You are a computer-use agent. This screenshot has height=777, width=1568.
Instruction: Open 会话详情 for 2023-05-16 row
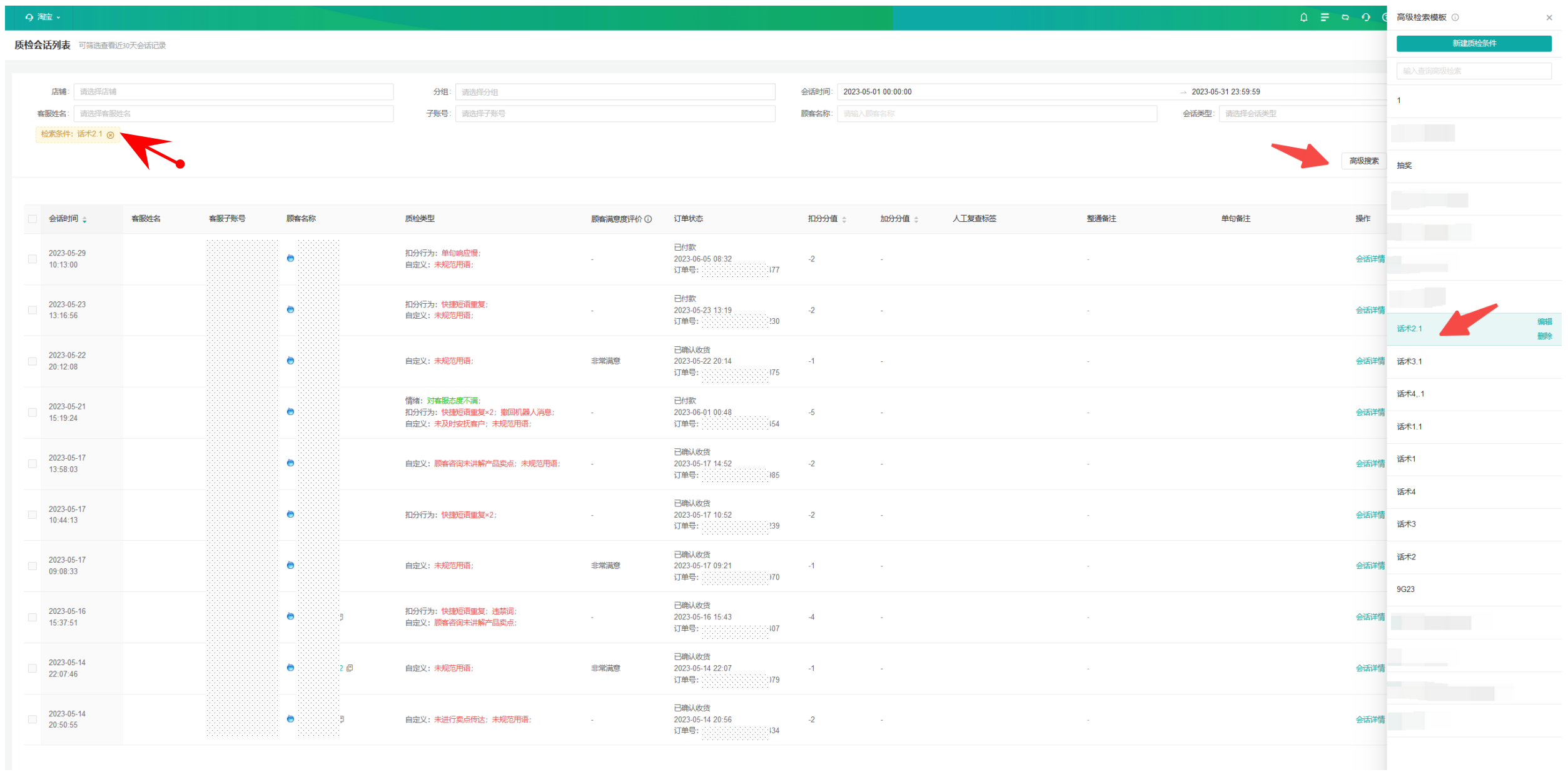click(x=1370, y=618)
